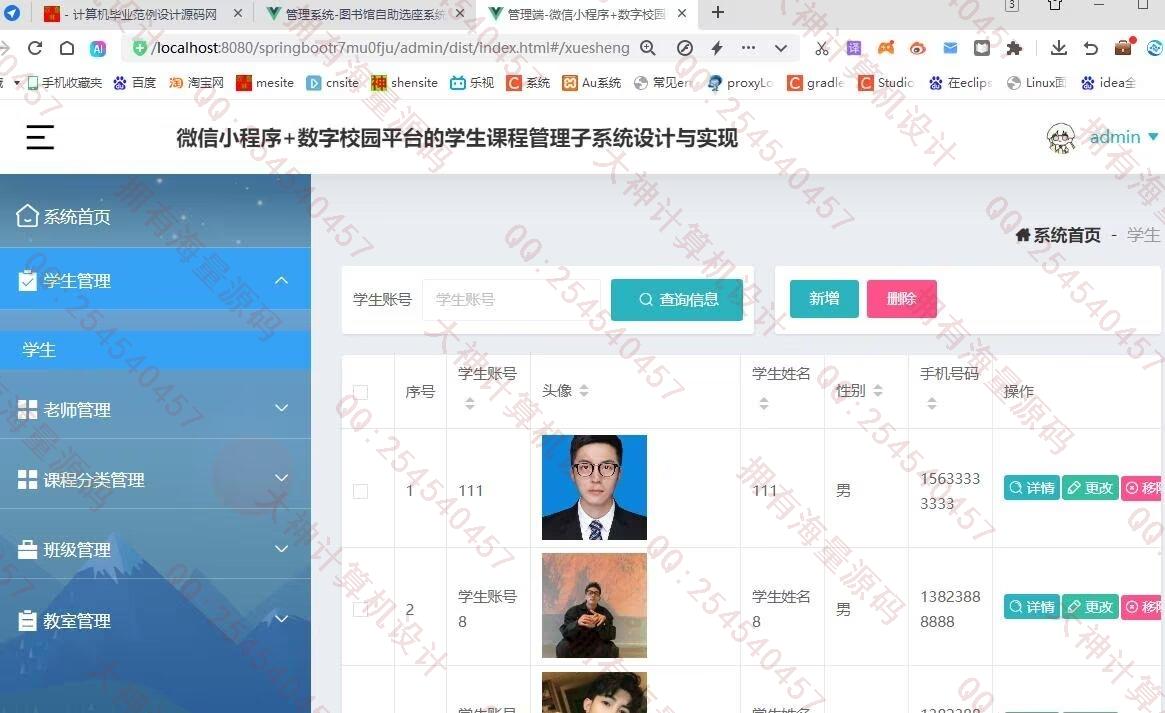The width and height of the screenshot is (1165, 713).
Task: Click the game controller extension icon
Action: (x=886, y=48)
